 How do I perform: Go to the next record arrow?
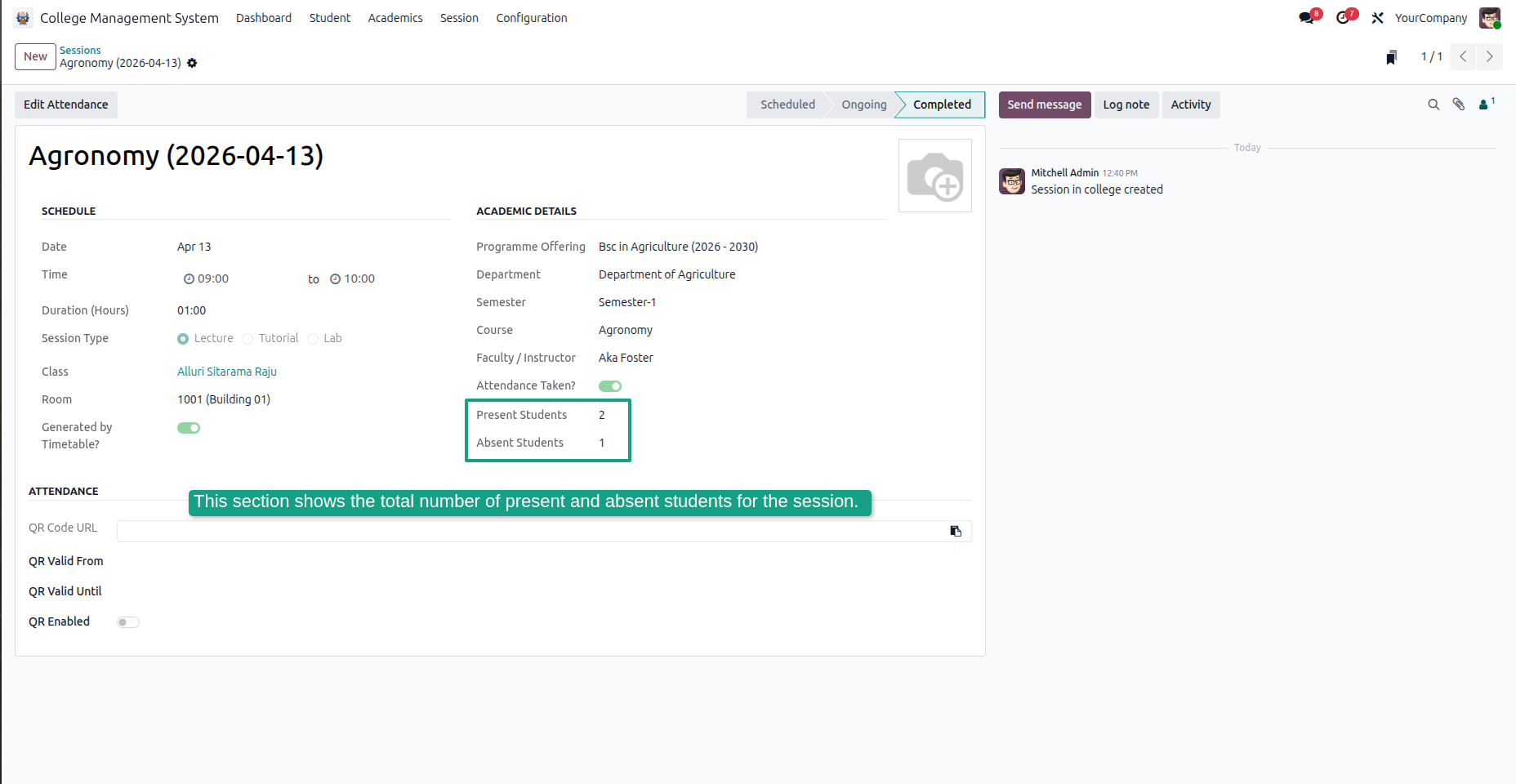pos(1489,56)
